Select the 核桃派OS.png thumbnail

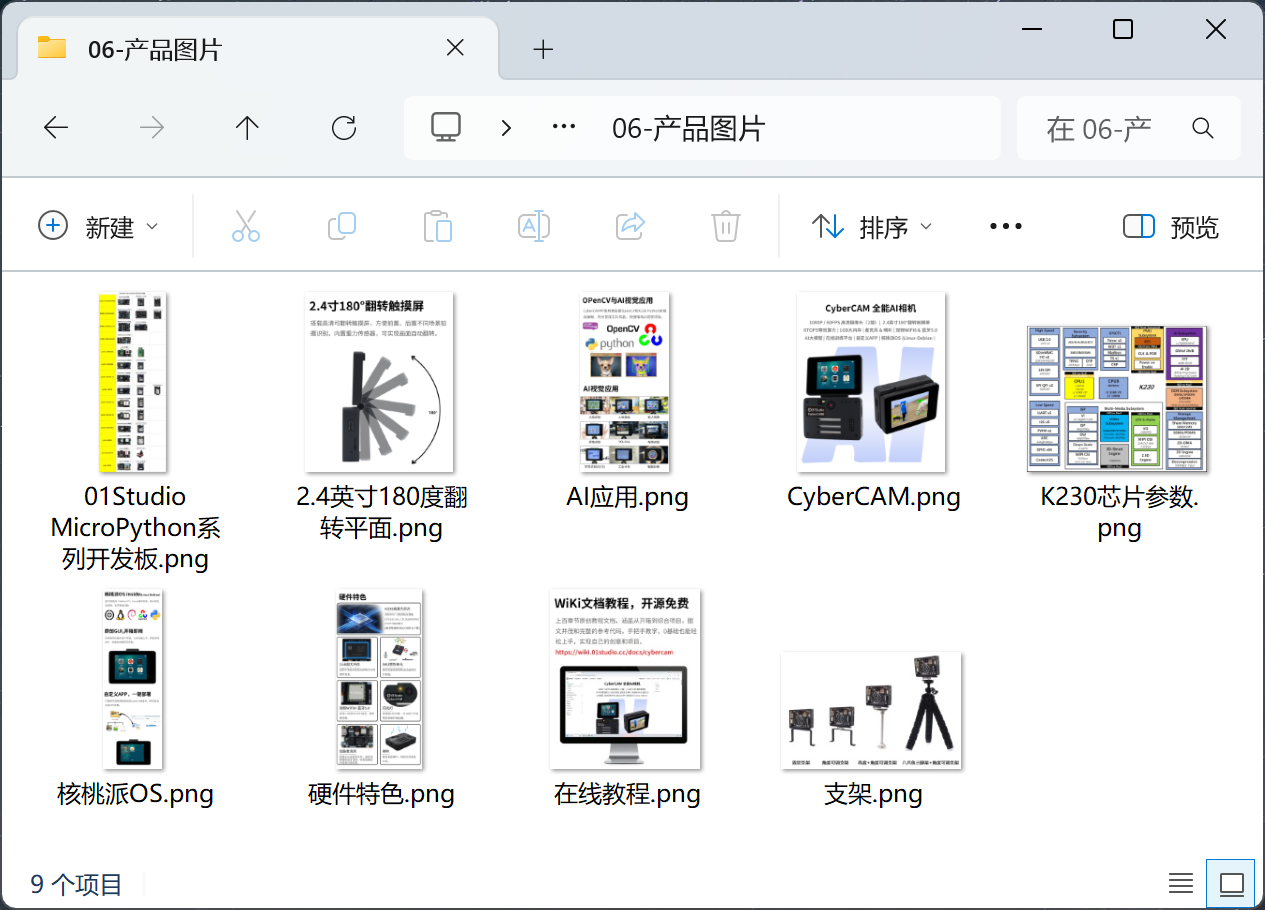coord(133,679)
